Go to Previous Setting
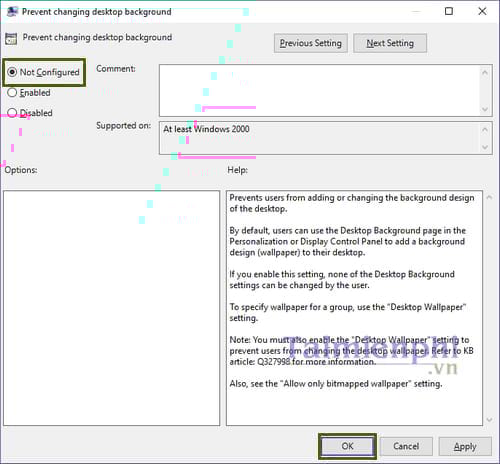 [x=311, y=43]
